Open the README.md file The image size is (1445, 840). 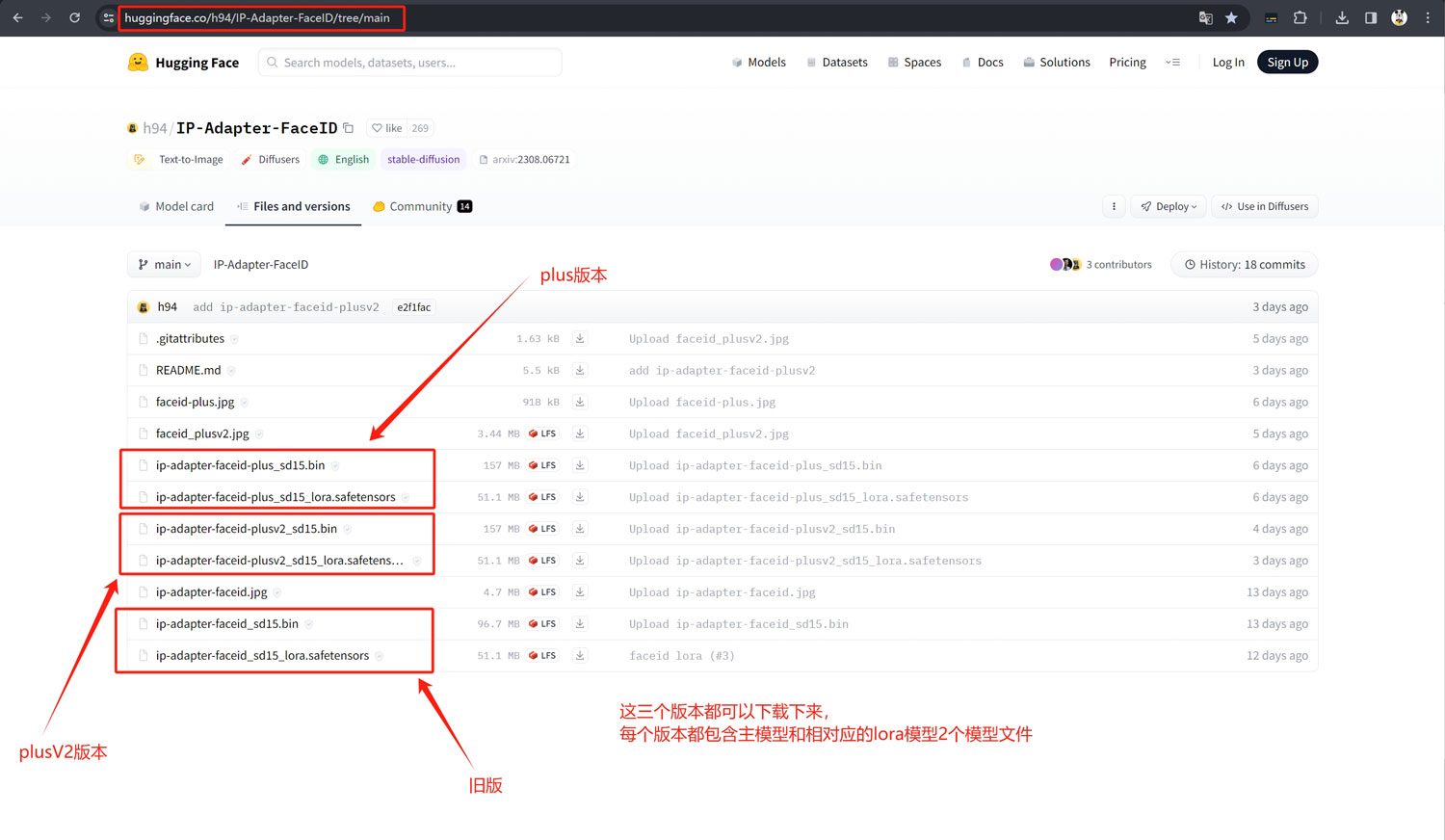[x=189, y=370]
